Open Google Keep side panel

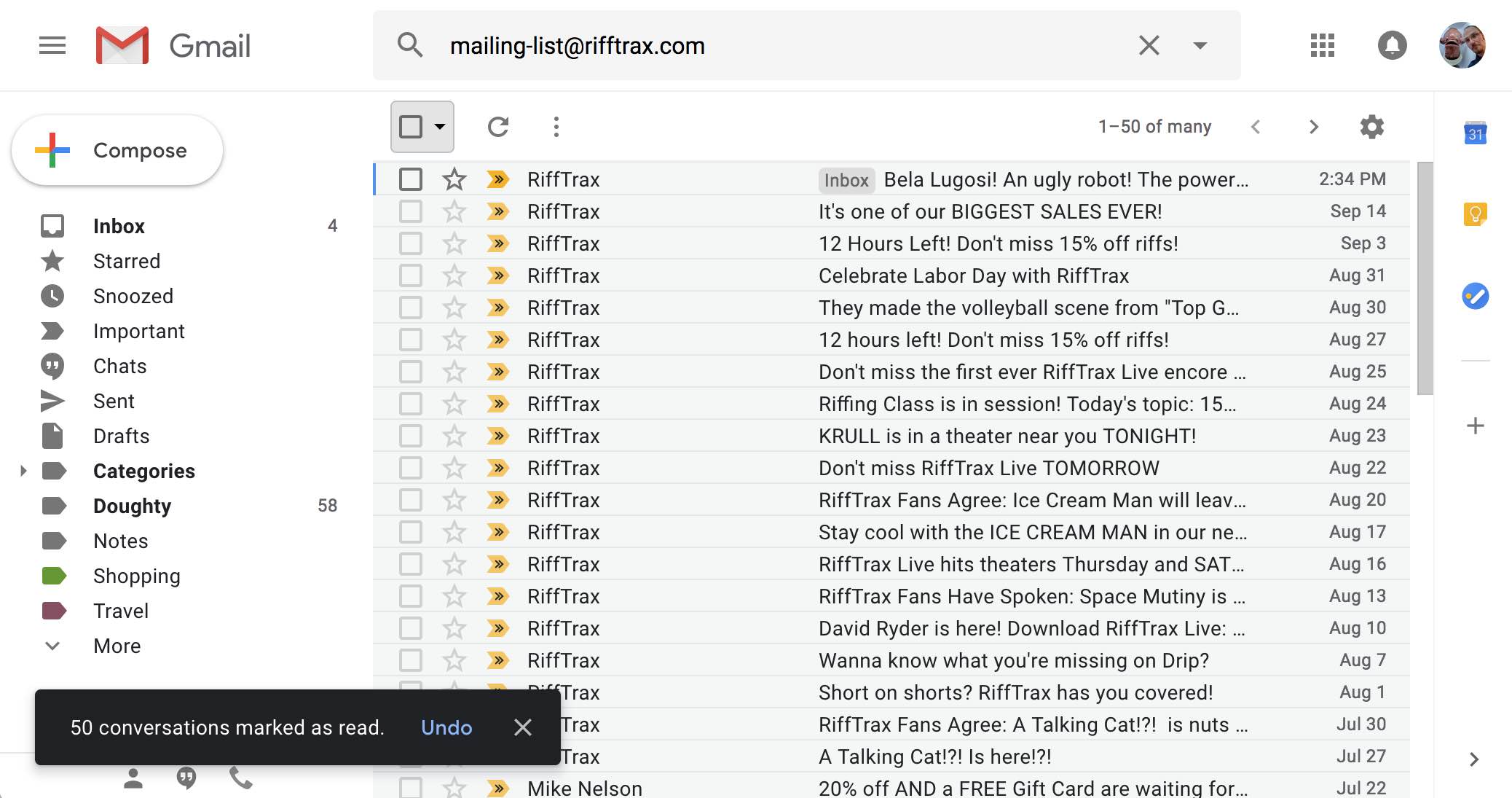1476,214
